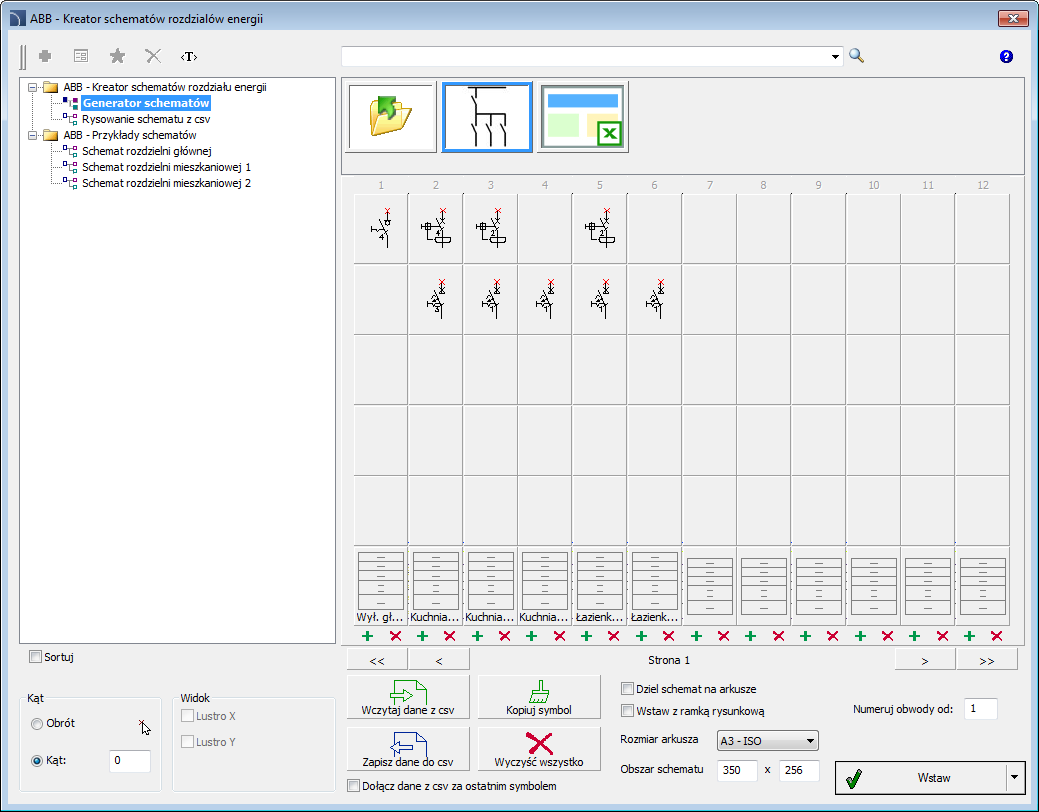
Task: Go to previous page with < button
Action: 439,660
